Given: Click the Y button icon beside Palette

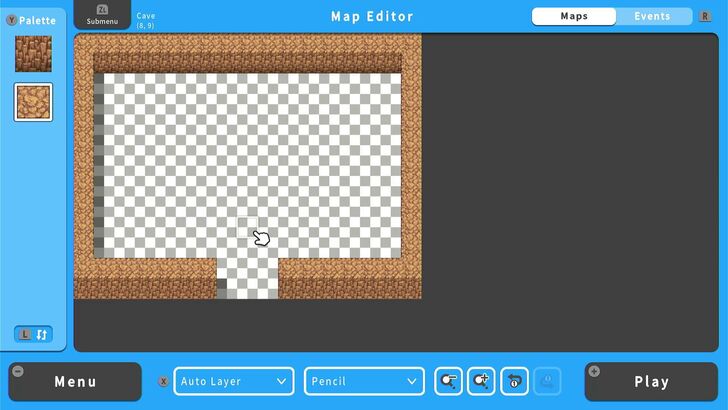Looking at the screenshot, I should [x=11, y=20].
